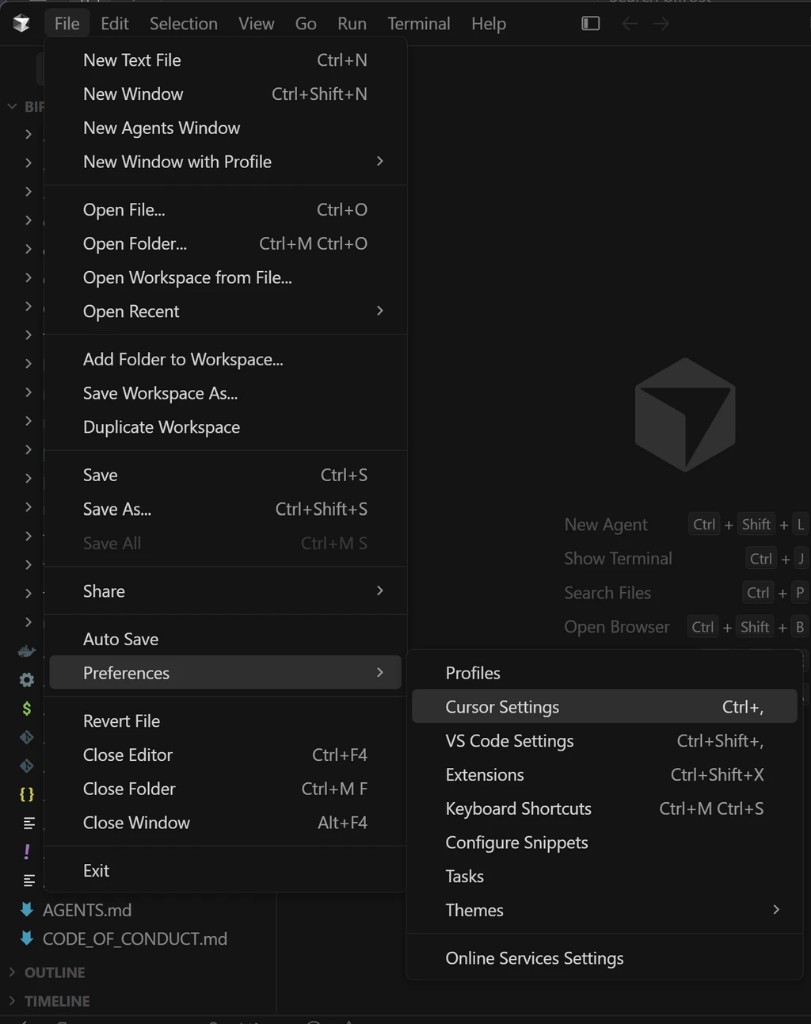Click the AGENTS.md markdown icon
The height and width of the screenshot is (1024, 811).
click(27, 909)
